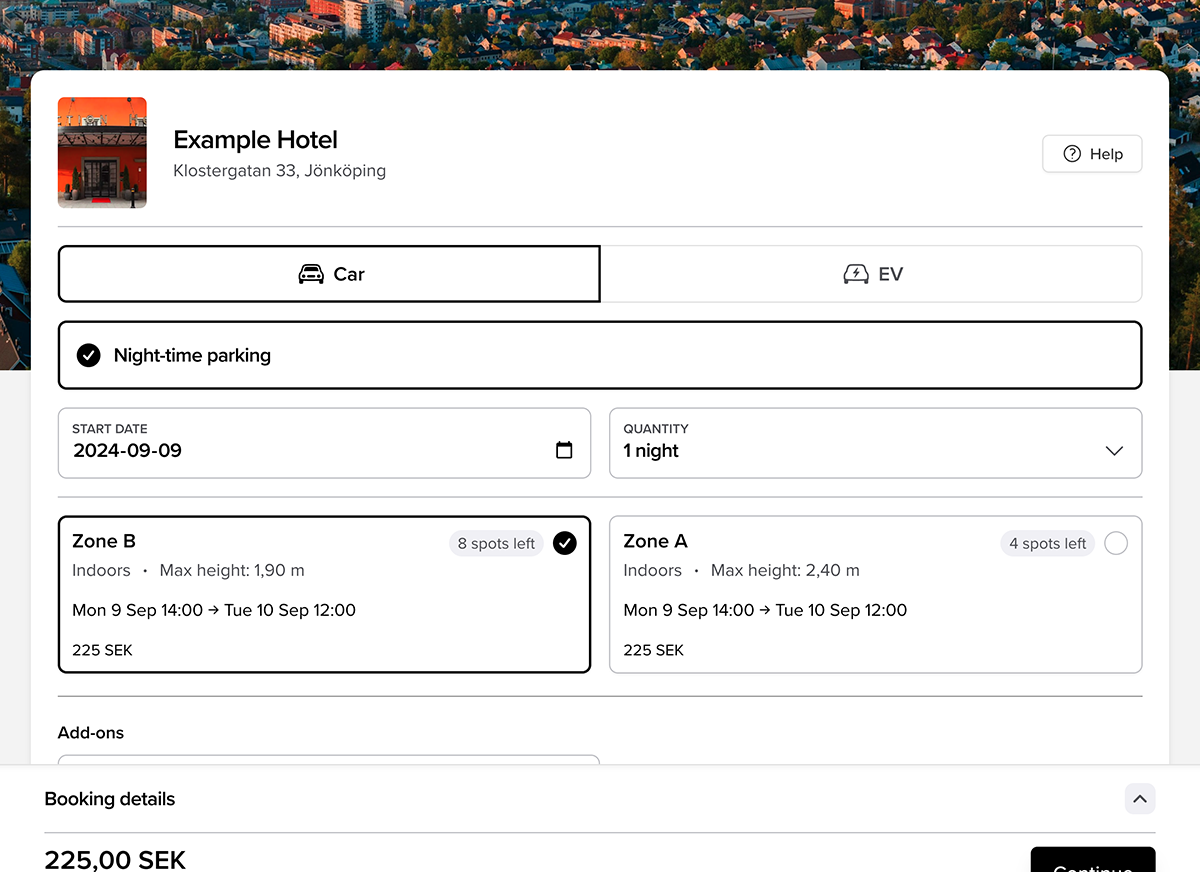The width and height of the screenshot is (1200, 872).
Task: Click the question mark icon in Help
Action: point(1072,154)
